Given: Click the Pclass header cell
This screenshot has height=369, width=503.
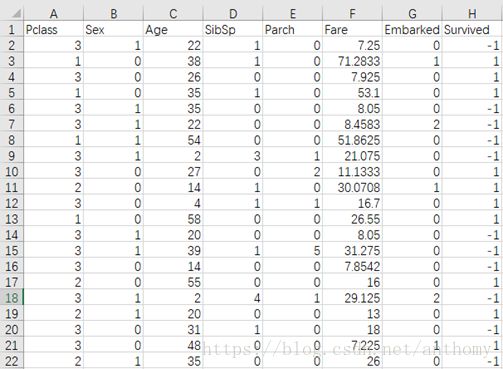Looking at the screenshot, I should 53,30.
